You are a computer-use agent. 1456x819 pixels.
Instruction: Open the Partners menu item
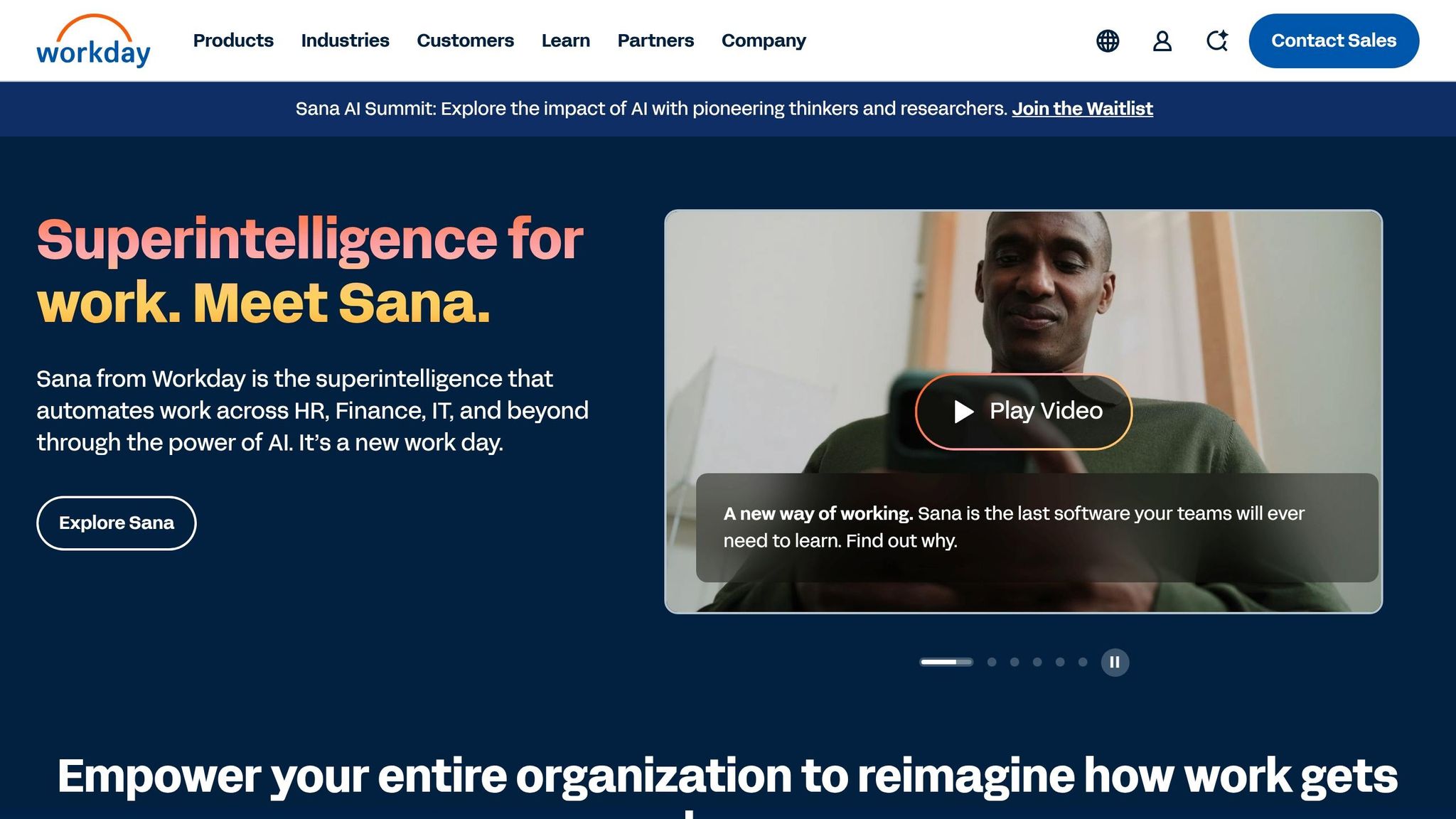point(655,41)
